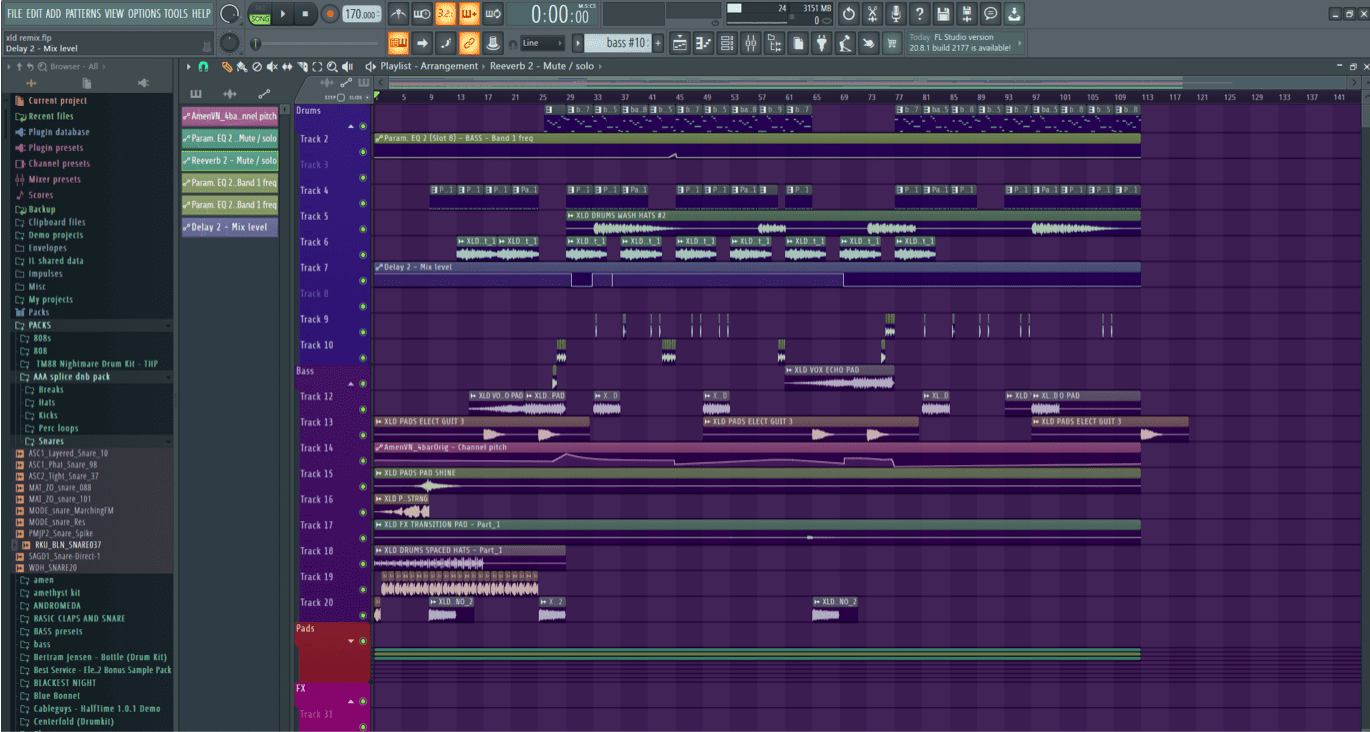Image resolution: width=1370 pixels, height=732 pixels.
Task: Select the Delete tool in playlist toolbar
Action: tap(257, 67)
